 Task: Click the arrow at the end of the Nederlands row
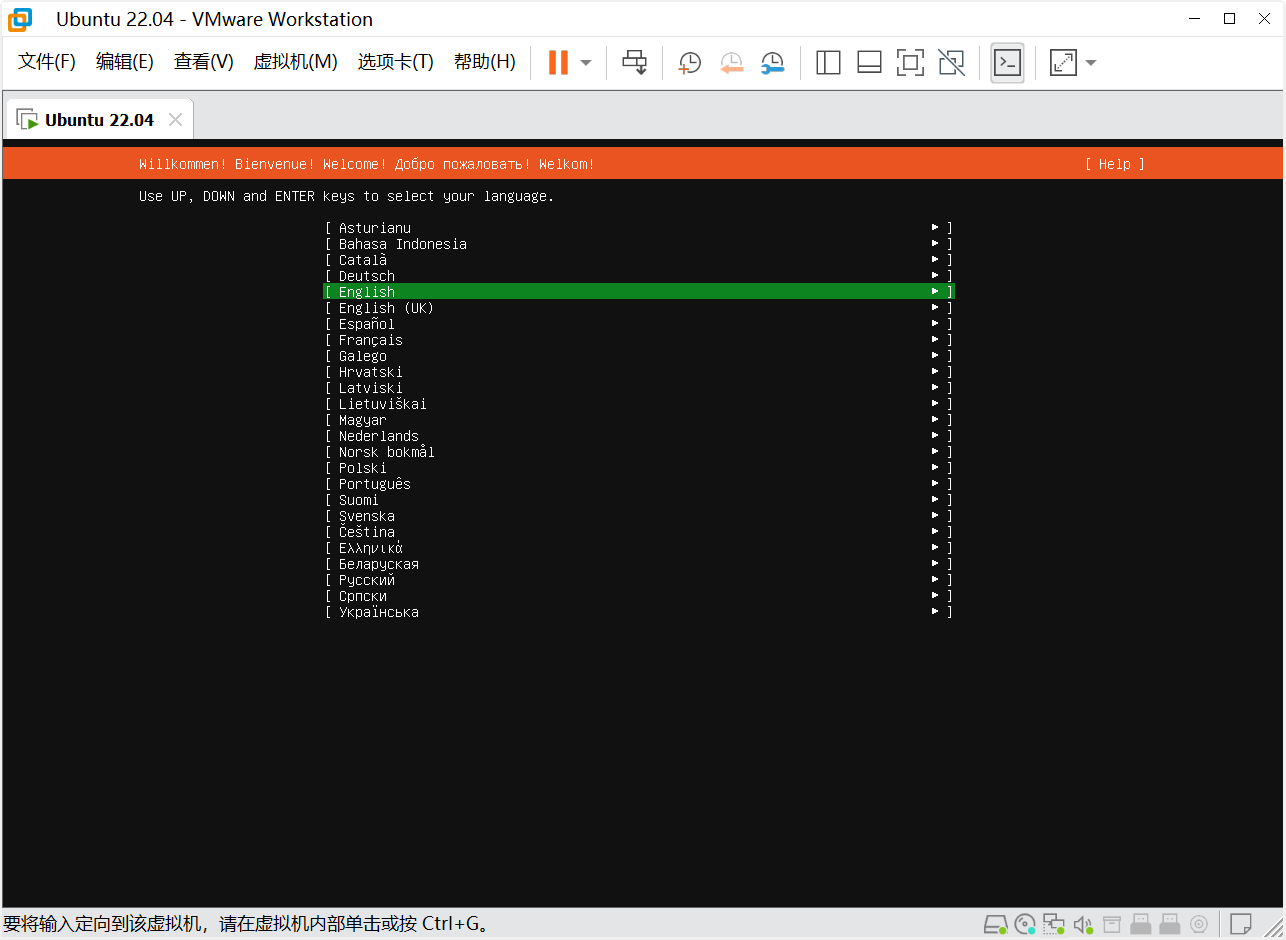935,436
